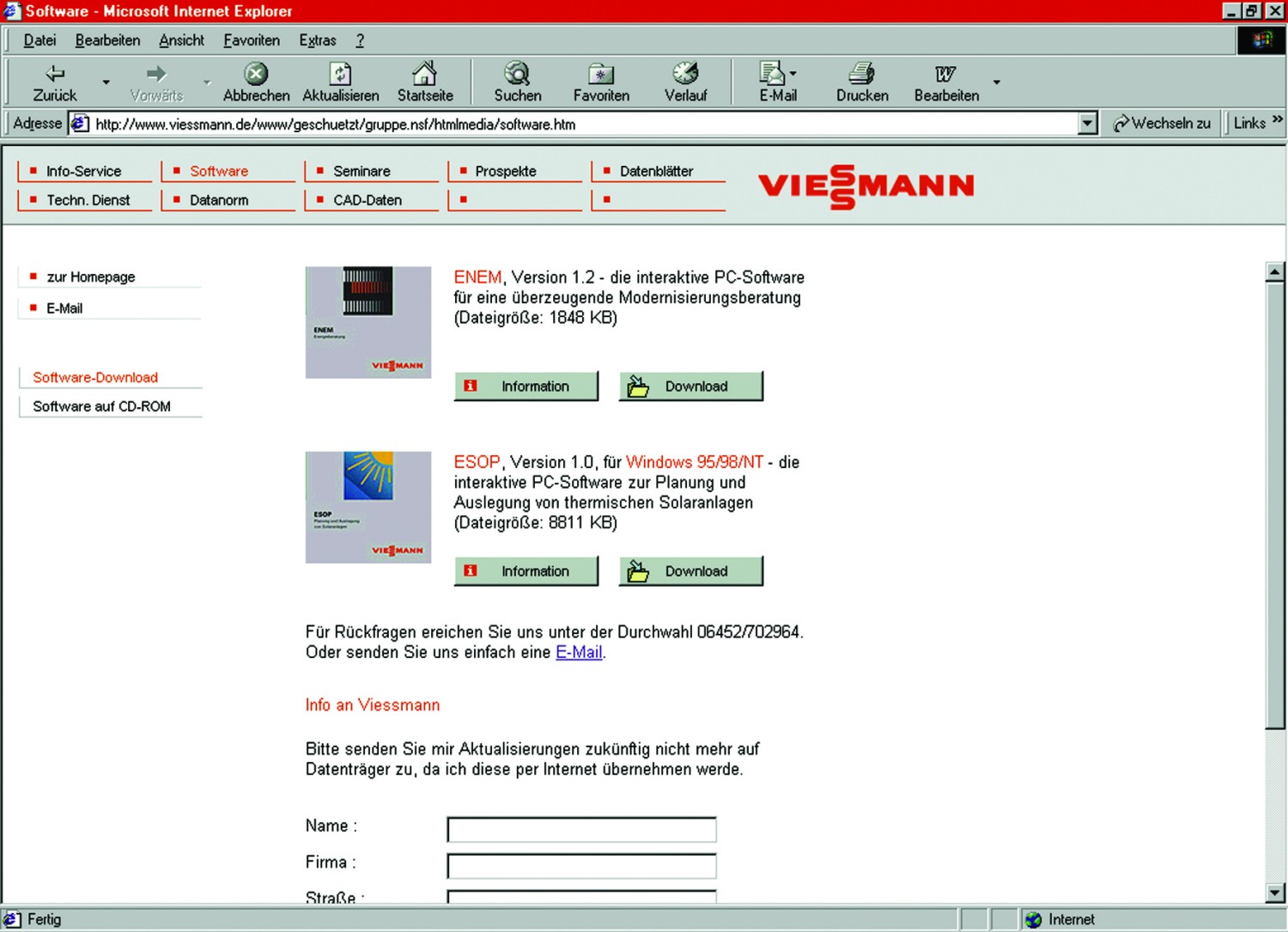
Task: Click the vertical scrollbar thumb
Action: pyautogui.click(x=1275, y=506)
